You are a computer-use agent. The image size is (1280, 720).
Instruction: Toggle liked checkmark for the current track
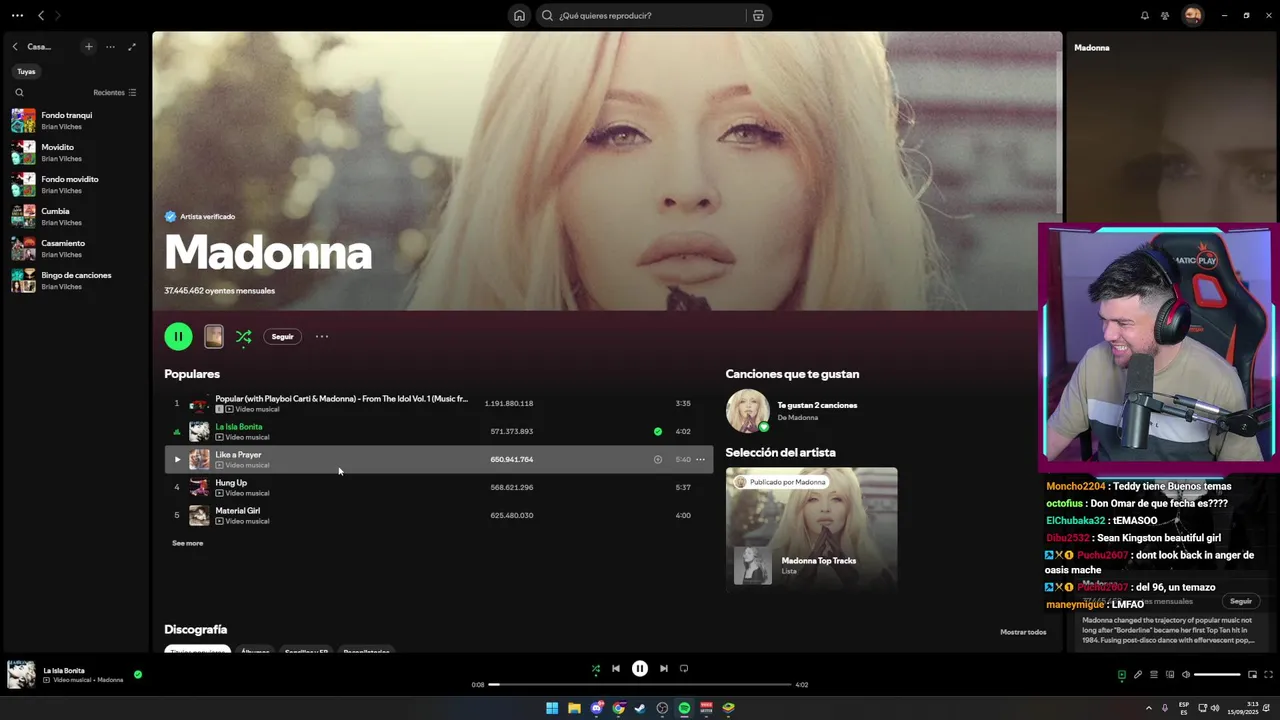coord(138,674)
